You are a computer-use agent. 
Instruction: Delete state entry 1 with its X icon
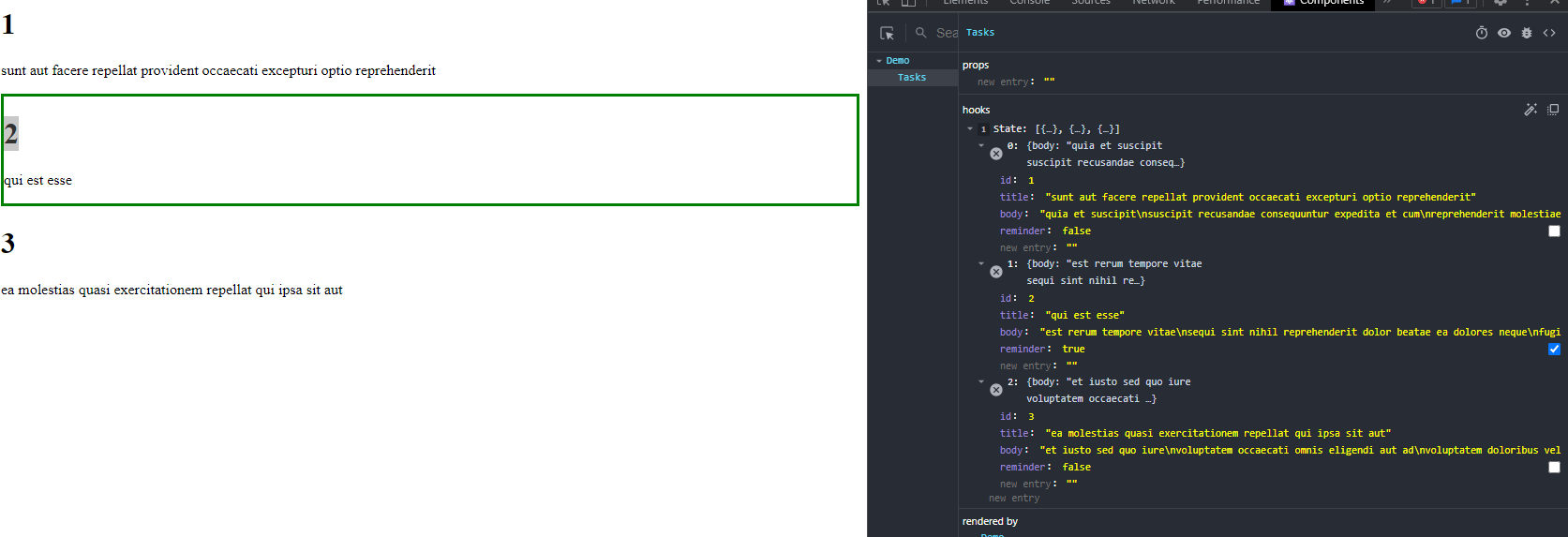(996, 272)
